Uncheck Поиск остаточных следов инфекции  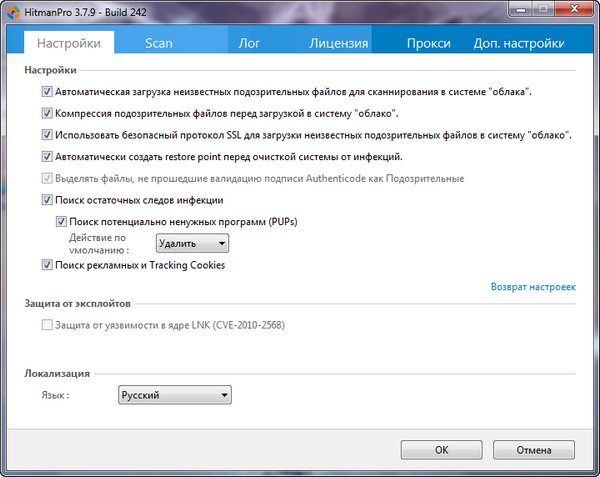[x=47, y=201]
